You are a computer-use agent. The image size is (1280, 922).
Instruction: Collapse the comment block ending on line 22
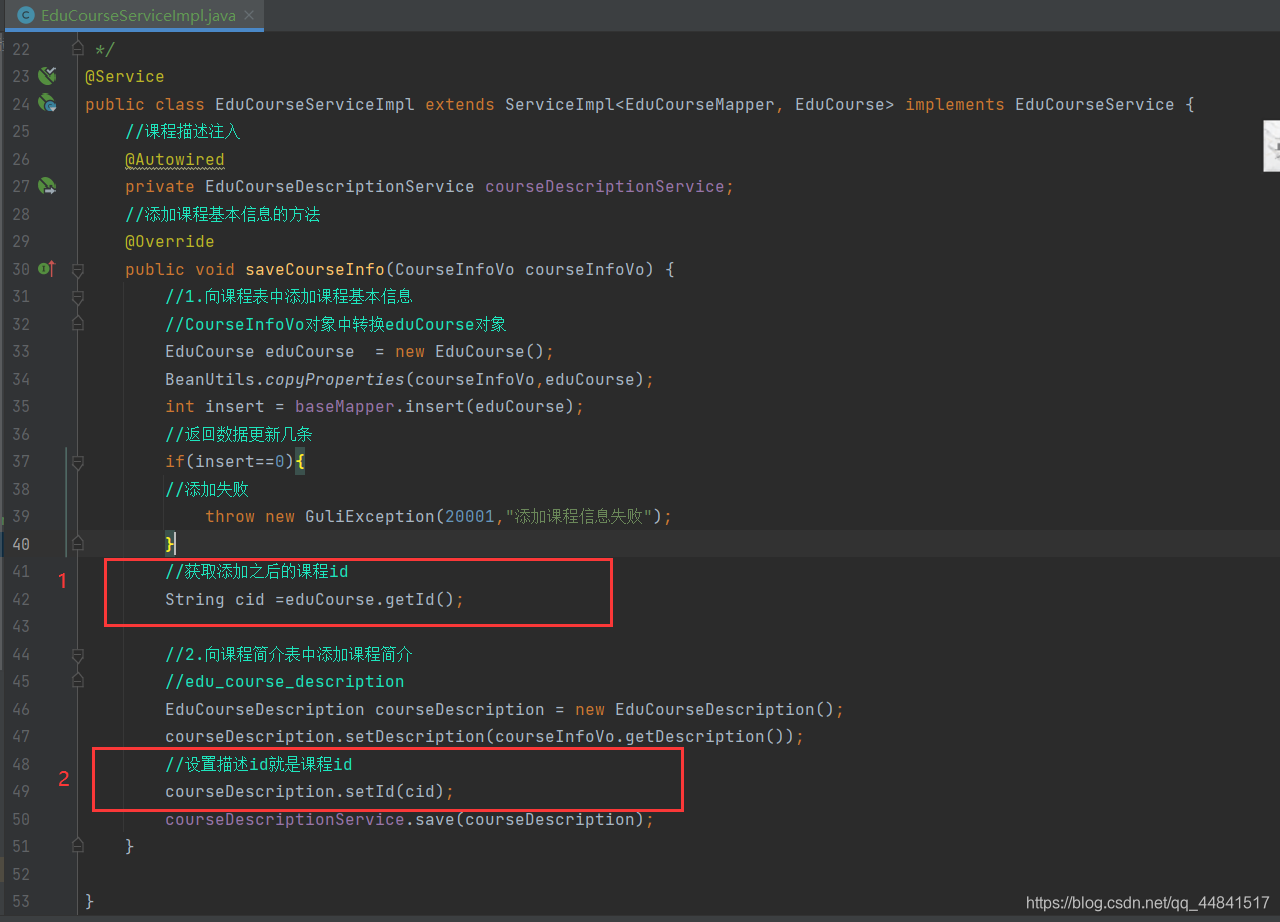pyautogui.click(x=77, y=48)
